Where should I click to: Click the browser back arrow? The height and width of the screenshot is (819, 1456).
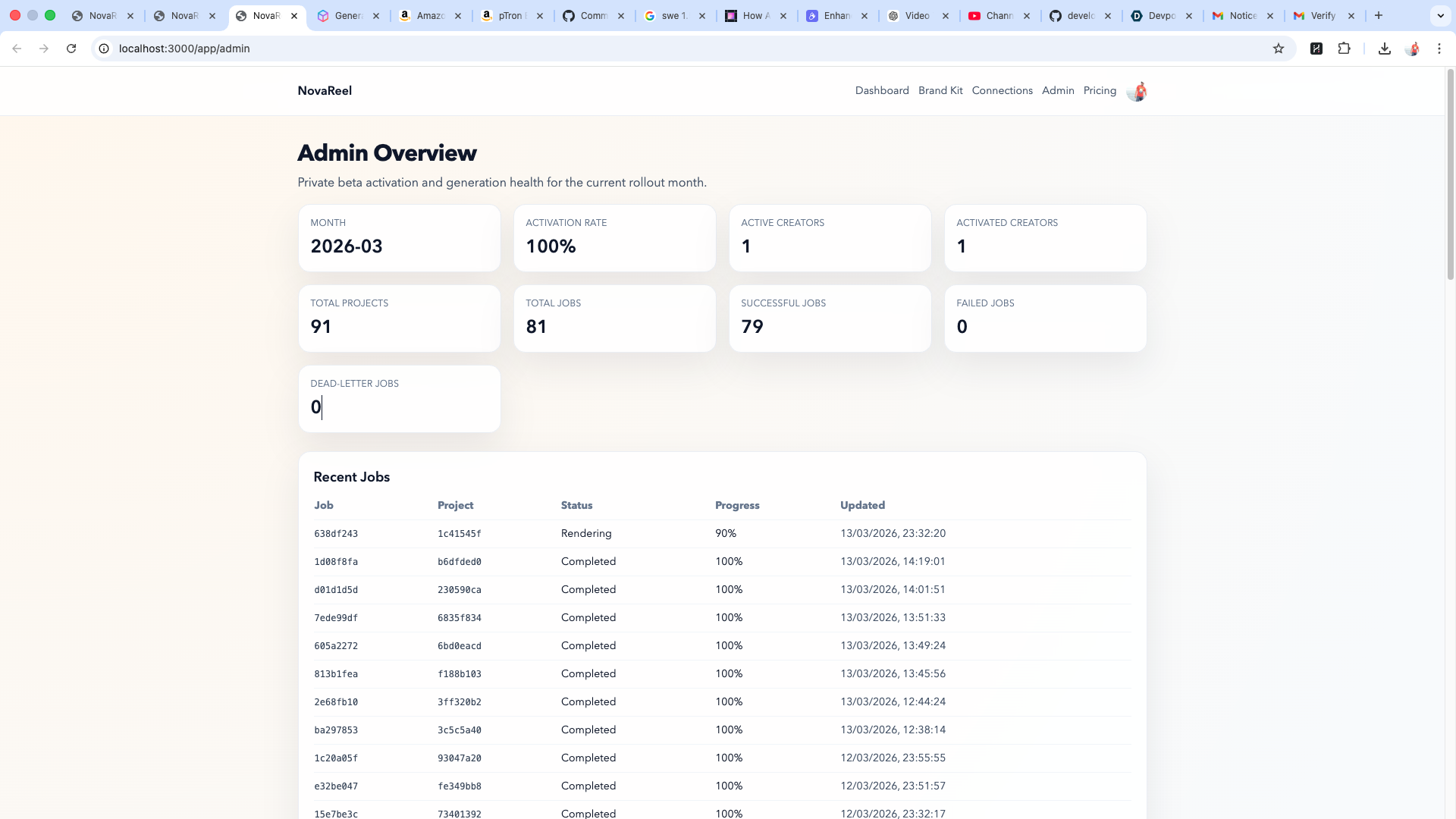(17, 49)
